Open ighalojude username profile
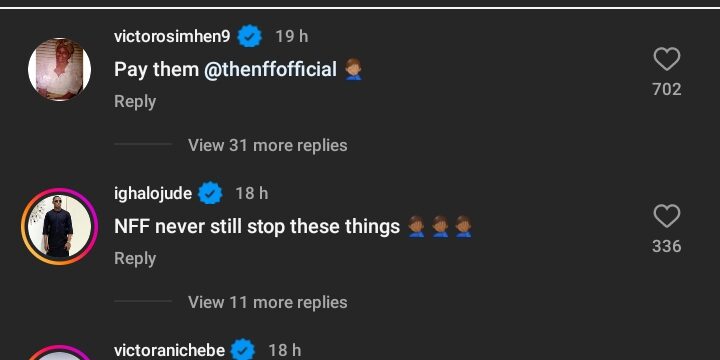Viewport: 720px width, 360px height. pos(153,193)
